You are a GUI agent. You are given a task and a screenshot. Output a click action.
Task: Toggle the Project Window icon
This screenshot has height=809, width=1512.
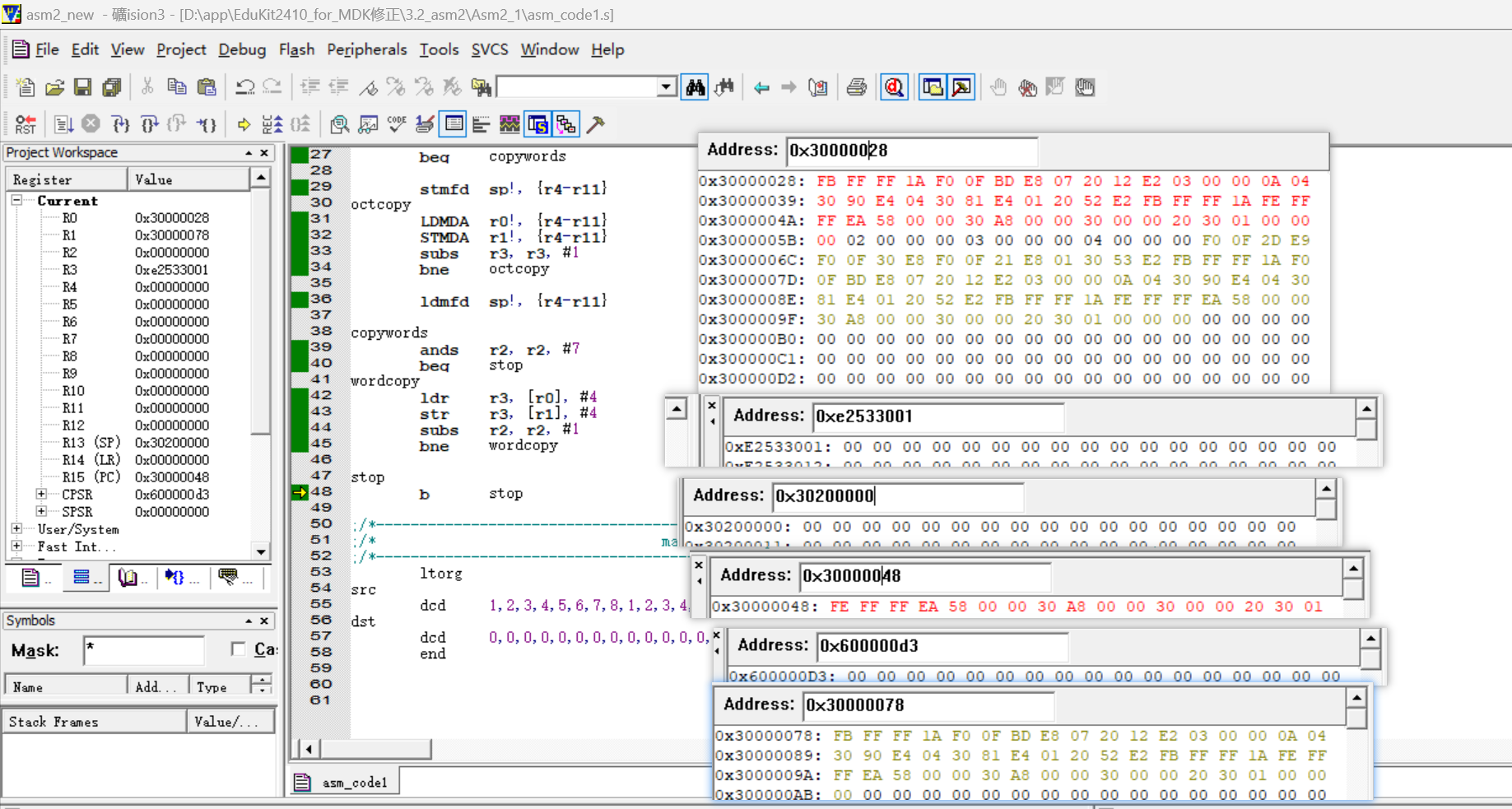(933, 86)
